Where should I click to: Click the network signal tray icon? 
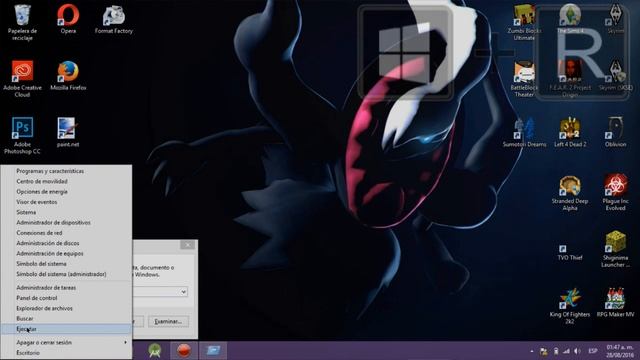point(566,351)
